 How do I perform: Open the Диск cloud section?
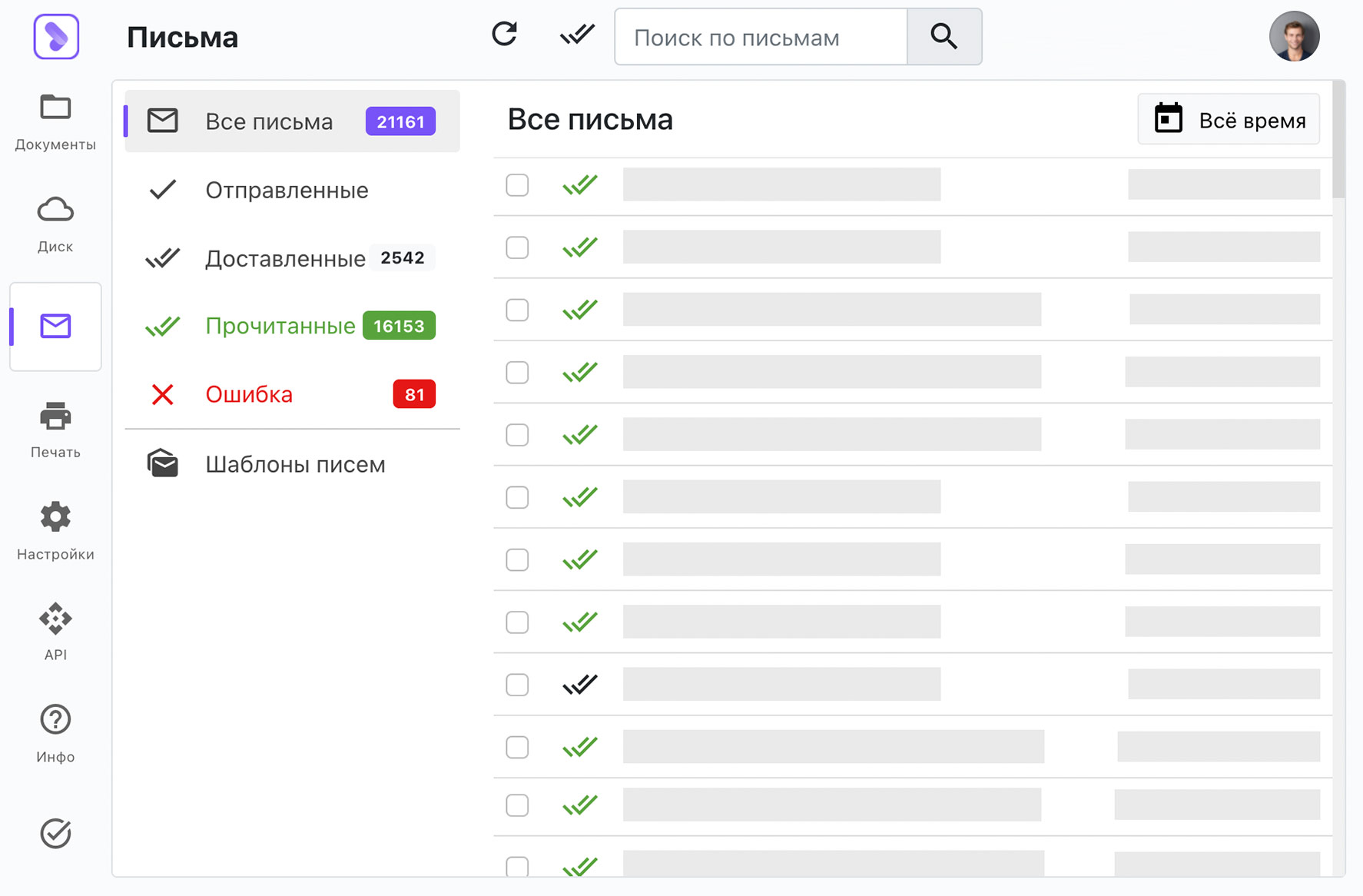tap(55, 224)
